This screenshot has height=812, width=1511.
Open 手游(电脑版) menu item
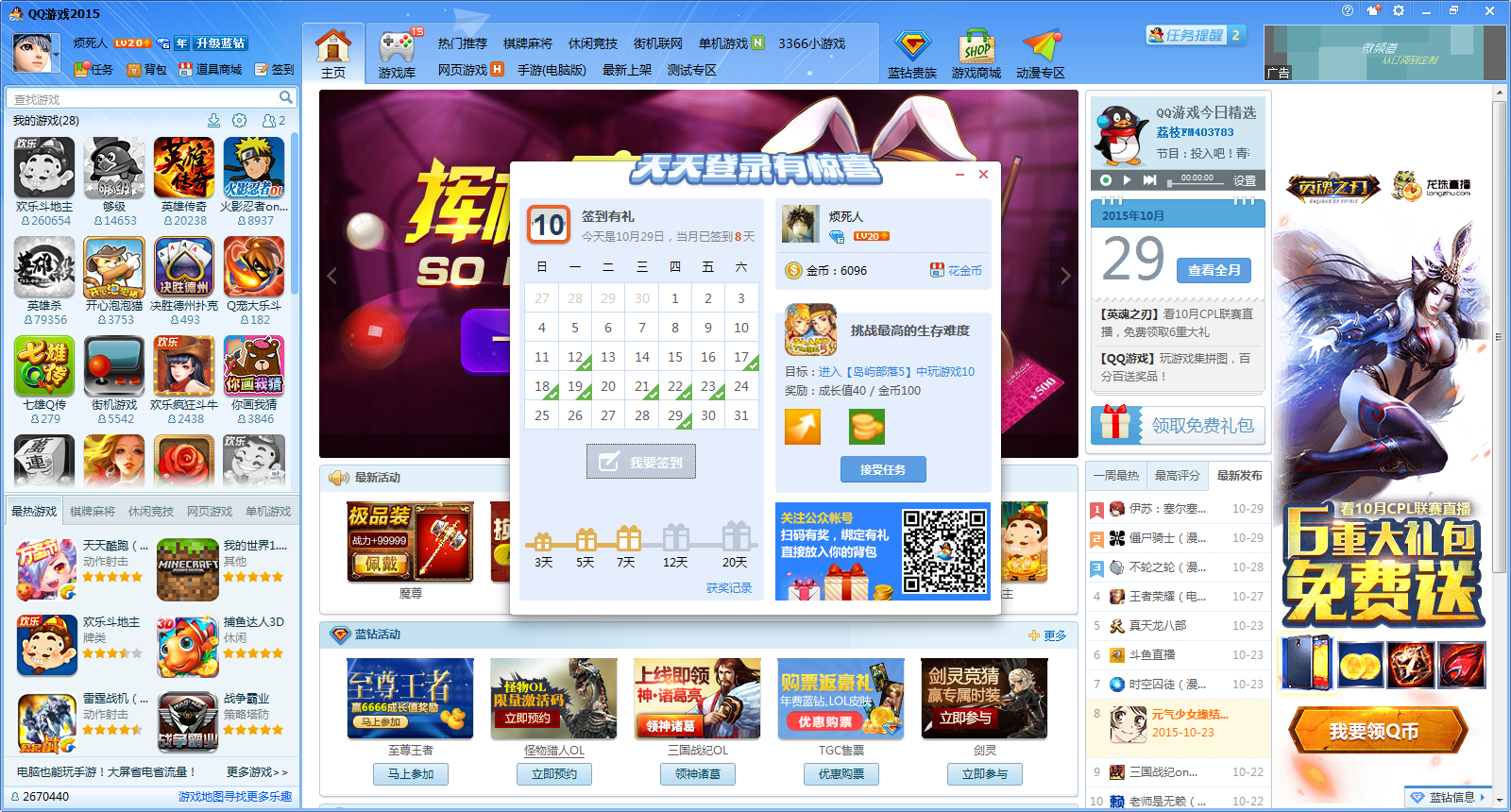tap(552, 70)
